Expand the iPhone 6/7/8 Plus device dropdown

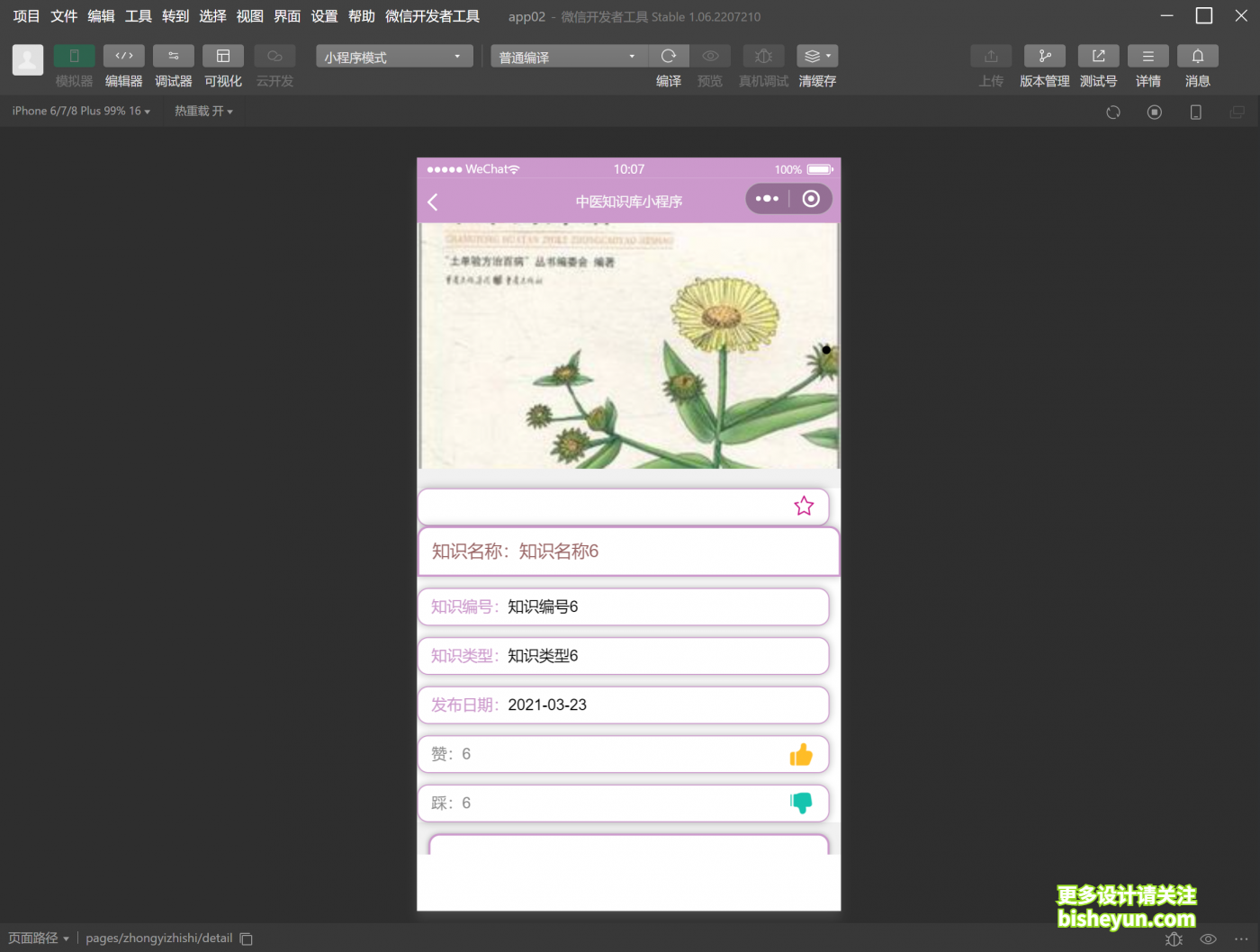click(81, 112)
